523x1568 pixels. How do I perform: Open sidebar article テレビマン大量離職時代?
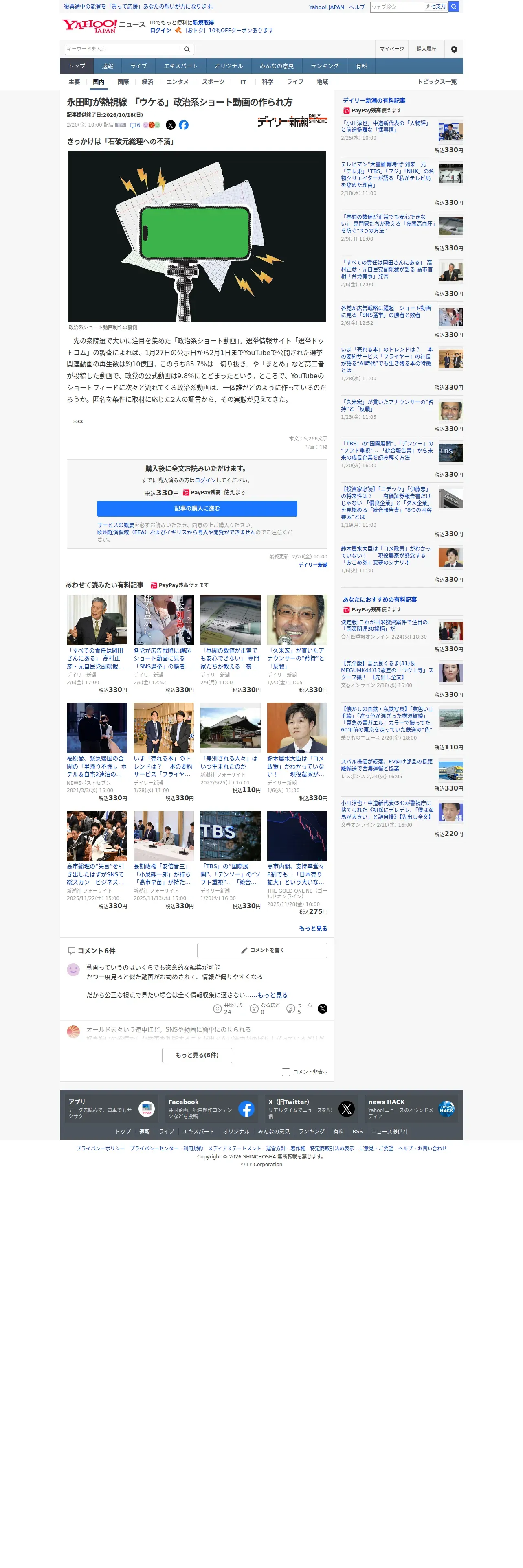point(387,175)
